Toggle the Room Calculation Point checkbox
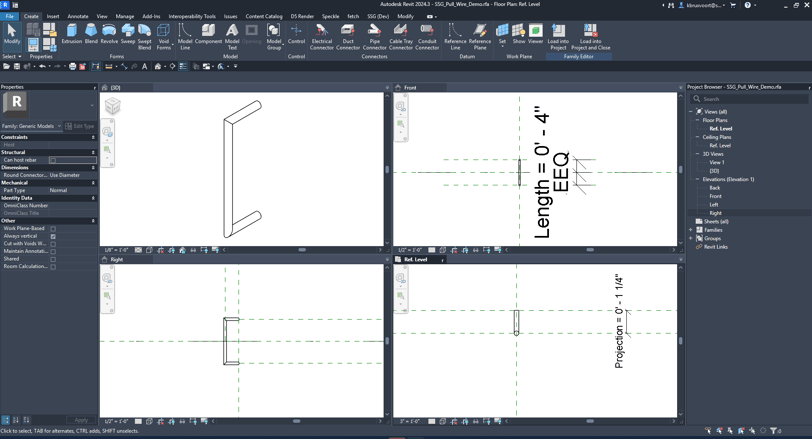Screen dimensions: 812x439 click(x=53, y=267)
